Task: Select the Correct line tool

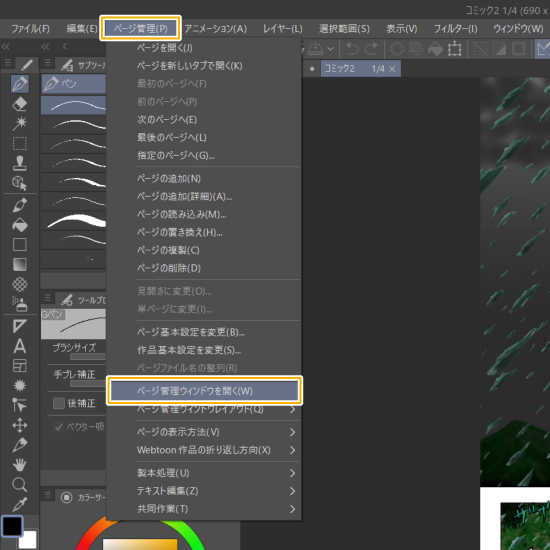Action: point(20,405)
